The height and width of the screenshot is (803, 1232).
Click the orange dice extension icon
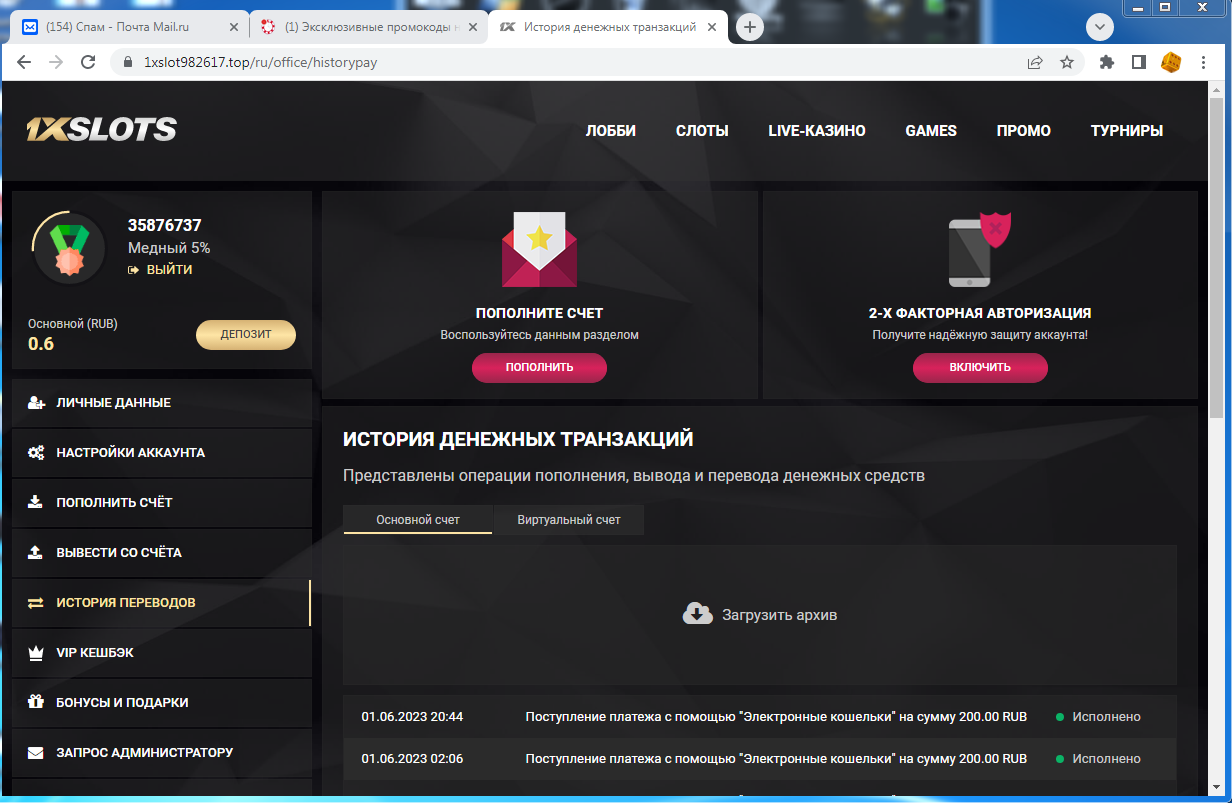click(1170, 62)
